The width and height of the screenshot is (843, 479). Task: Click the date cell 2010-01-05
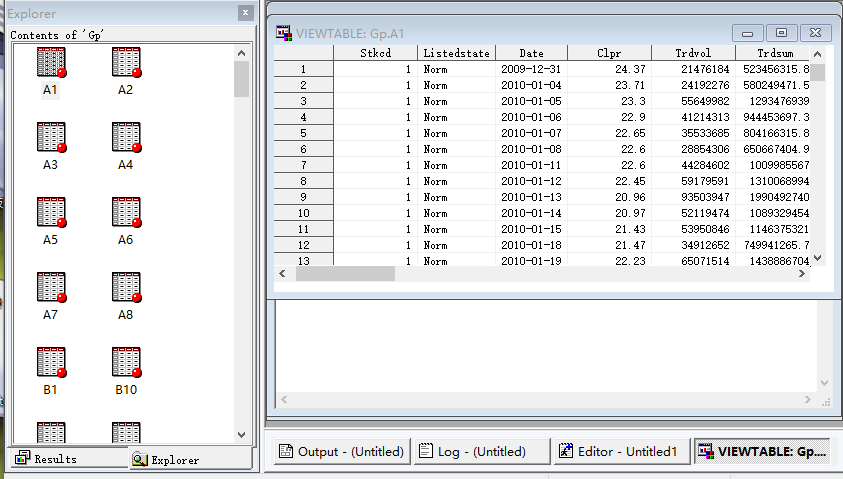(531, 101)
